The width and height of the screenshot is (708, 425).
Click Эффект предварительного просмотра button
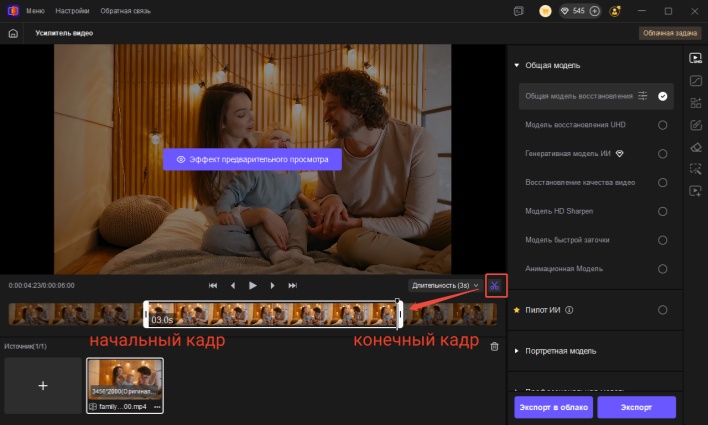point(252,159)
